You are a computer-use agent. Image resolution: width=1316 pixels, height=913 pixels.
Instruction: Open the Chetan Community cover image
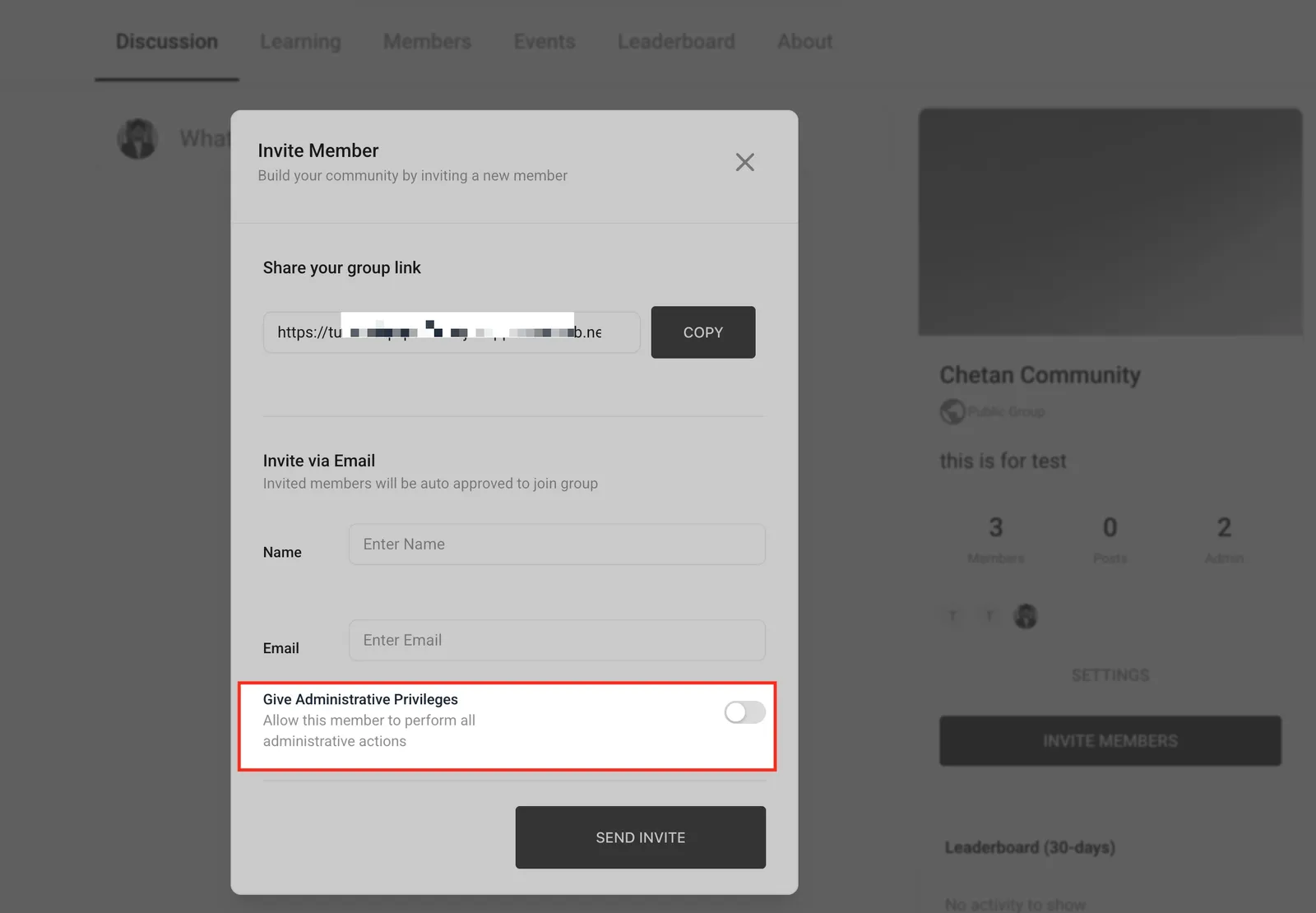(1110, 222)
